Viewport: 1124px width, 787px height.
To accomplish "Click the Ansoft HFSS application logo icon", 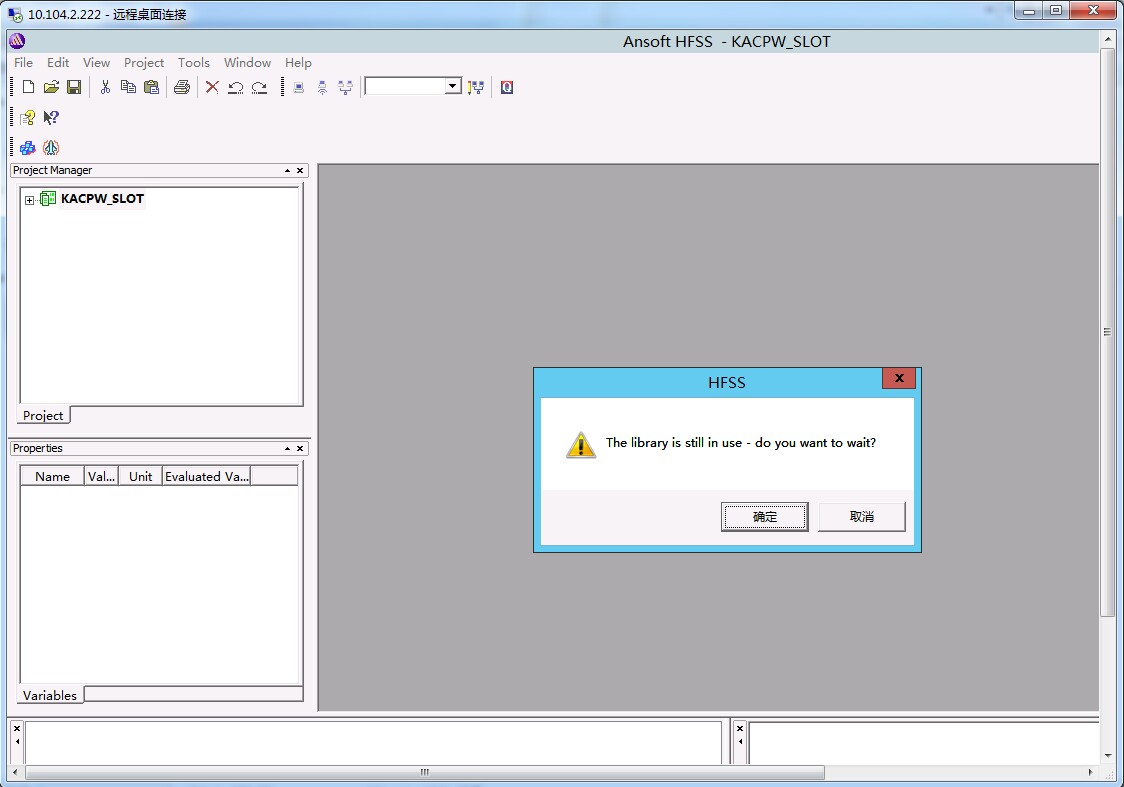I will [17, 41].
